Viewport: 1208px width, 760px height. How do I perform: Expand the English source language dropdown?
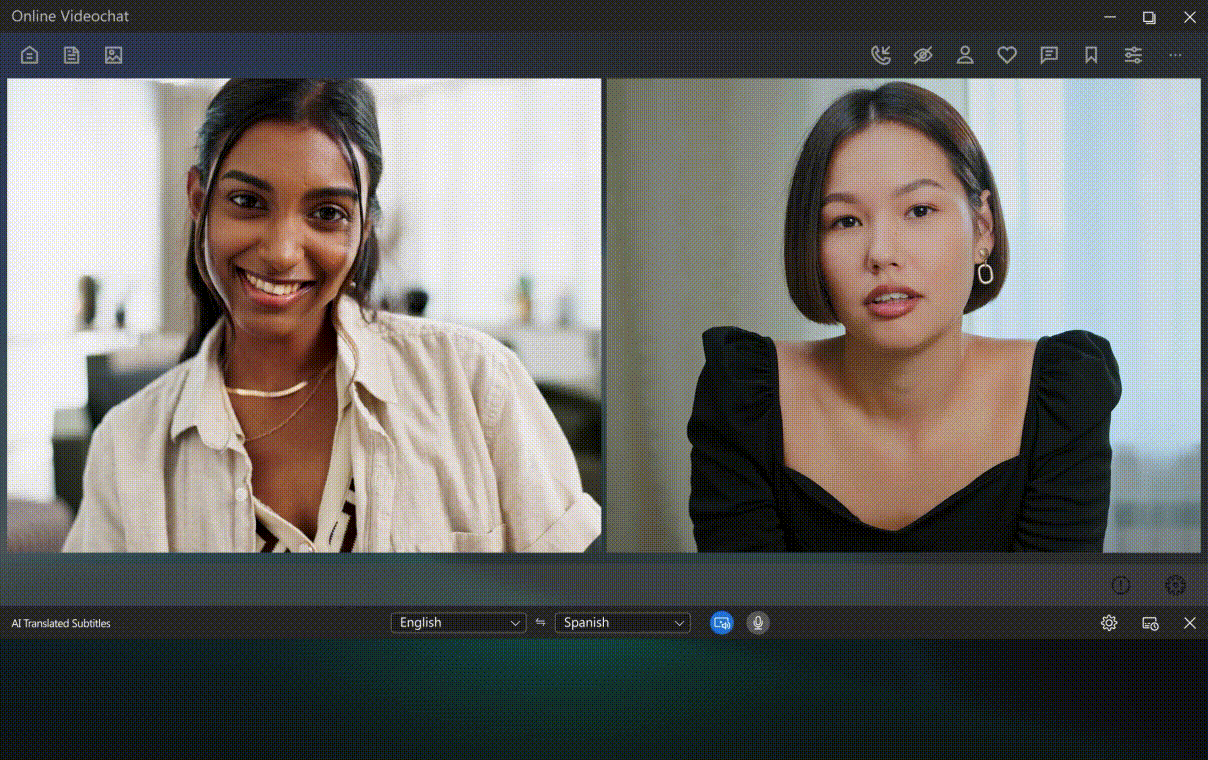(x=459, y=623)
